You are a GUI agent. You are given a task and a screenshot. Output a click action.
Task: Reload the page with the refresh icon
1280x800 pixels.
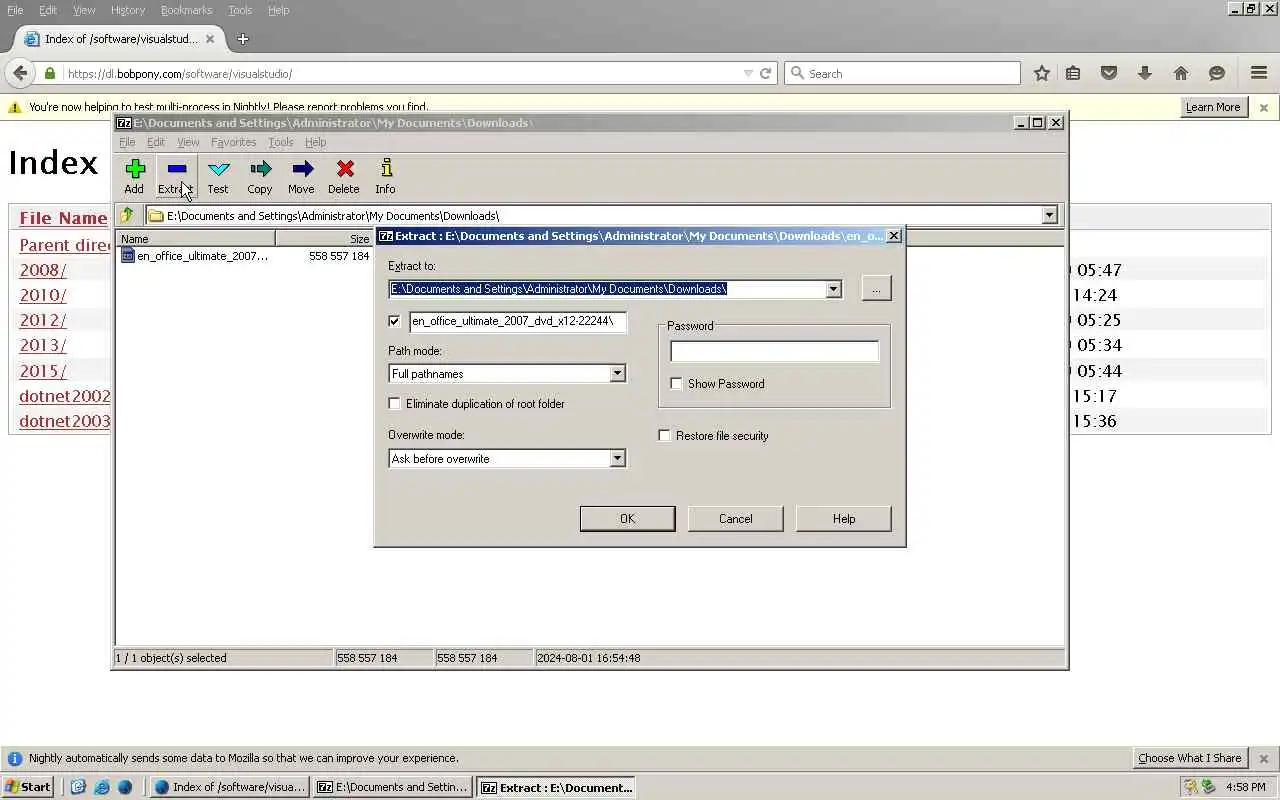[765, 73]
